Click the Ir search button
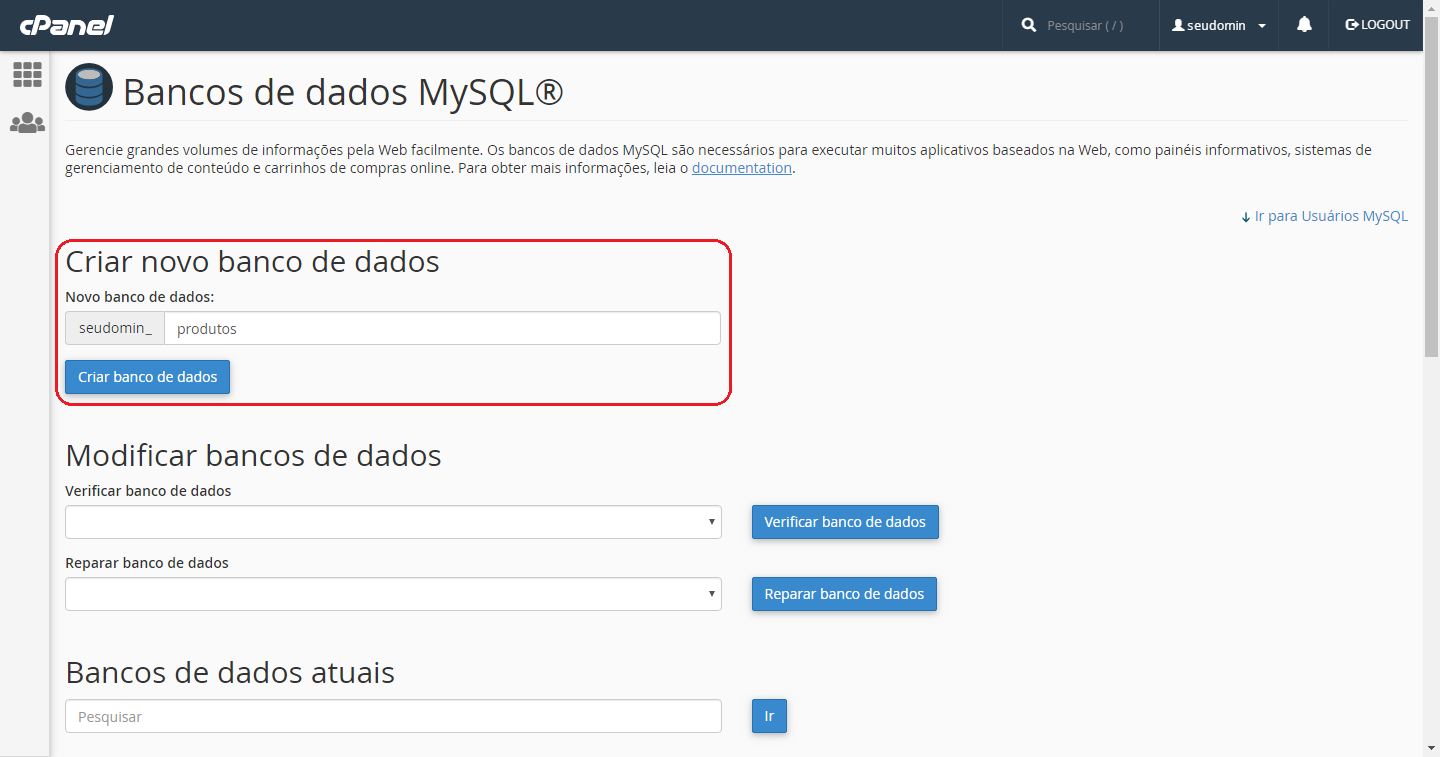The image size is (1440, 757). [769, 716]
